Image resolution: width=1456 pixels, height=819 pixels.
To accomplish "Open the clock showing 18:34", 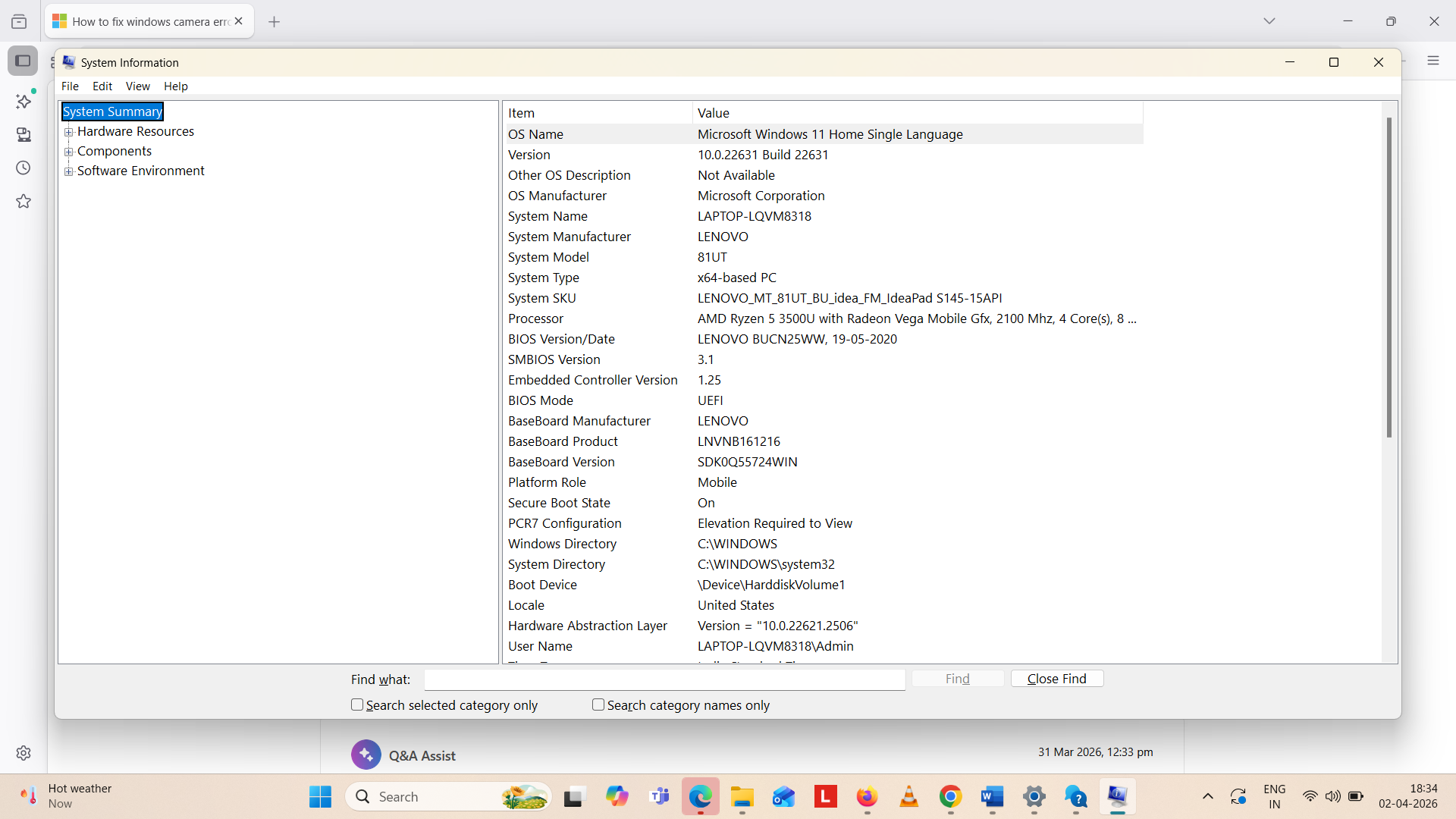I will 1408,796.
